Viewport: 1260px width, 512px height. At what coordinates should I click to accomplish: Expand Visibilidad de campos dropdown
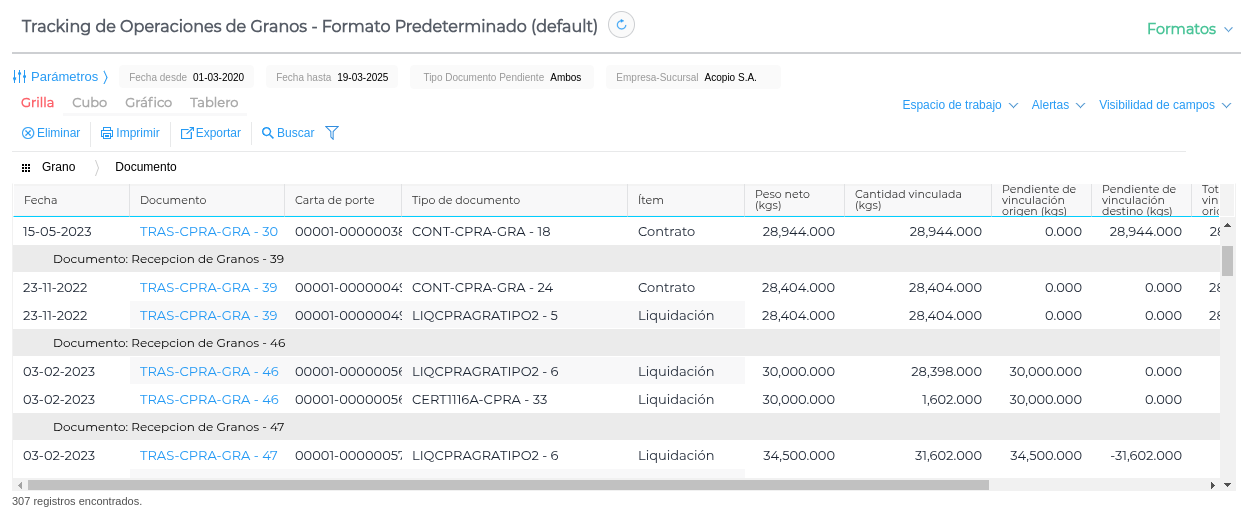(x=1164, y=105)
